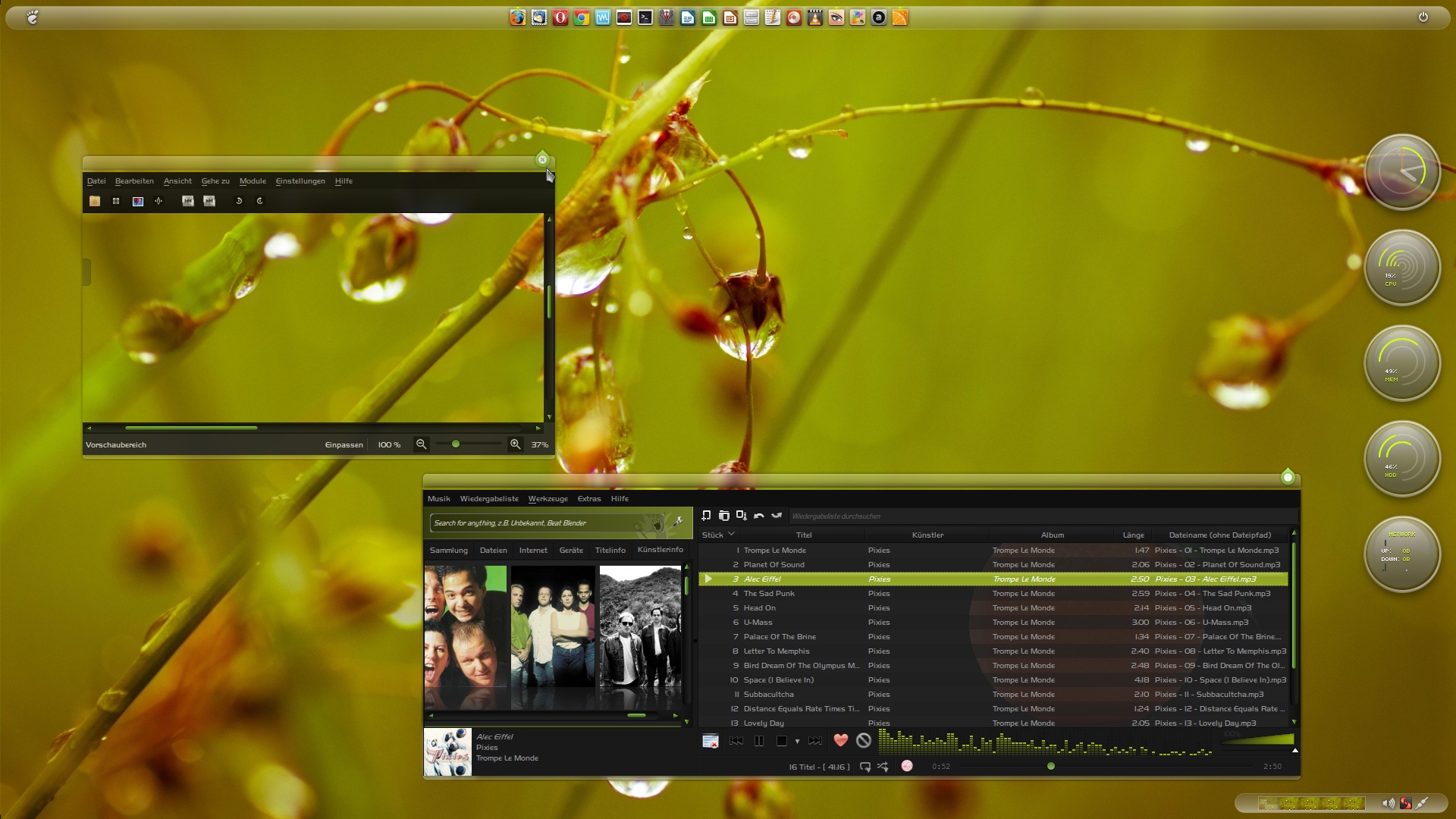
Task: Click Gwenview zoom slider handle
Action: click(x=456, y=444)
